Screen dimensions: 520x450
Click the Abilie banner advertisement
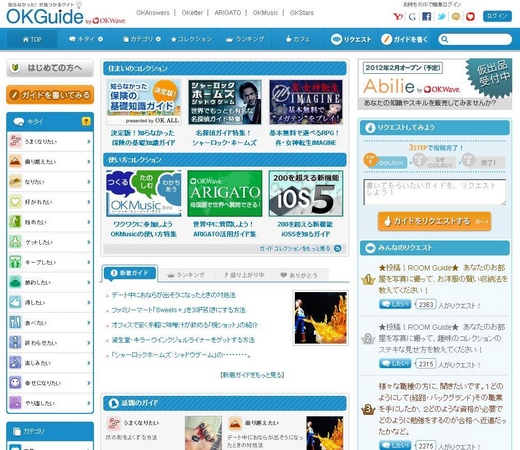coord(435,84)
